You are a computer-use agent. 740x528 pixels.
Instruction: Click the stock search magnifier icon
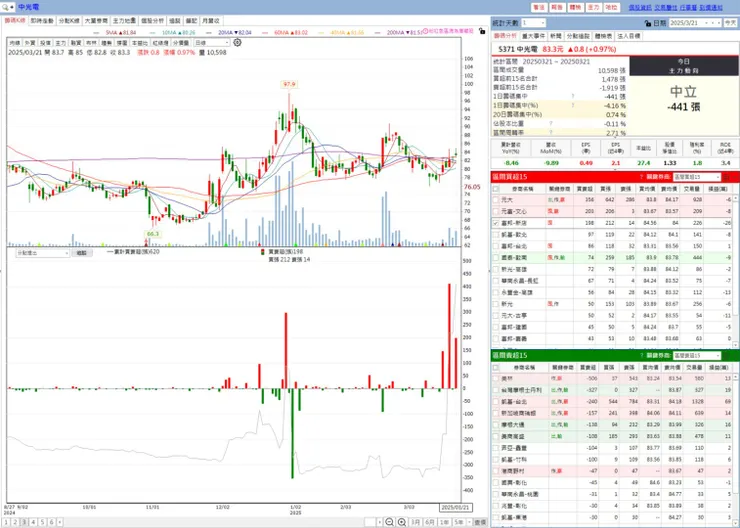point(5,7)
